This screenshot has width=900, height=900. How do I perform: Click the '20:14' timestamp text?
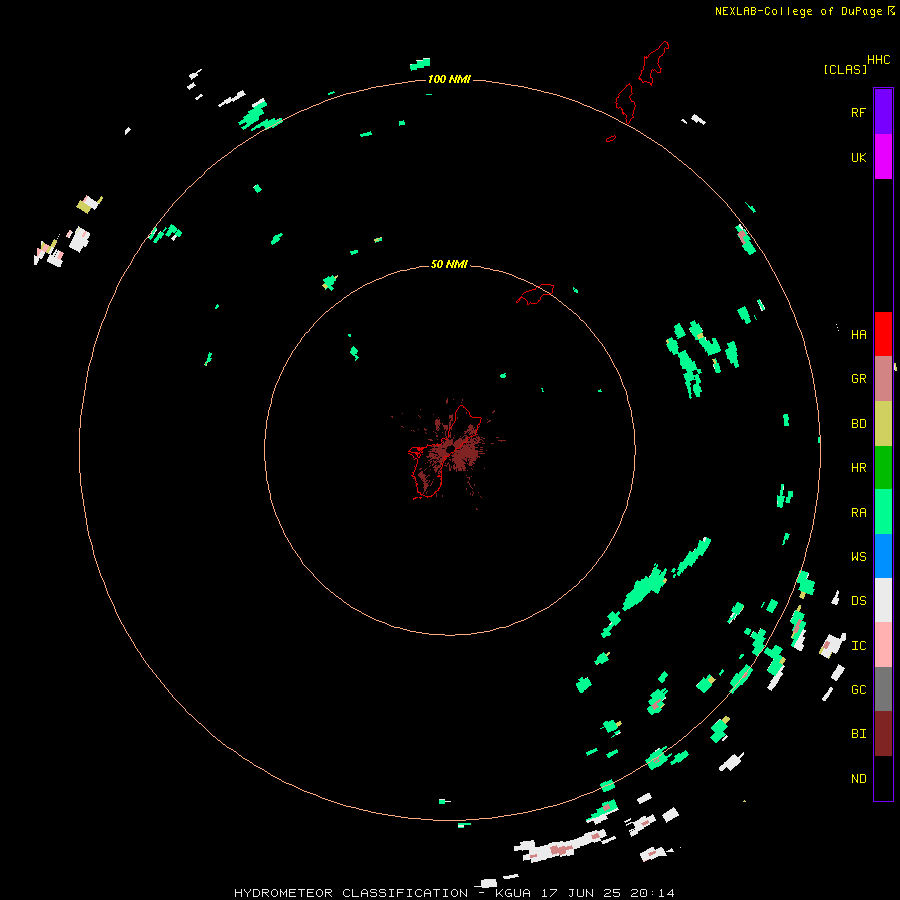coord(652,893)
